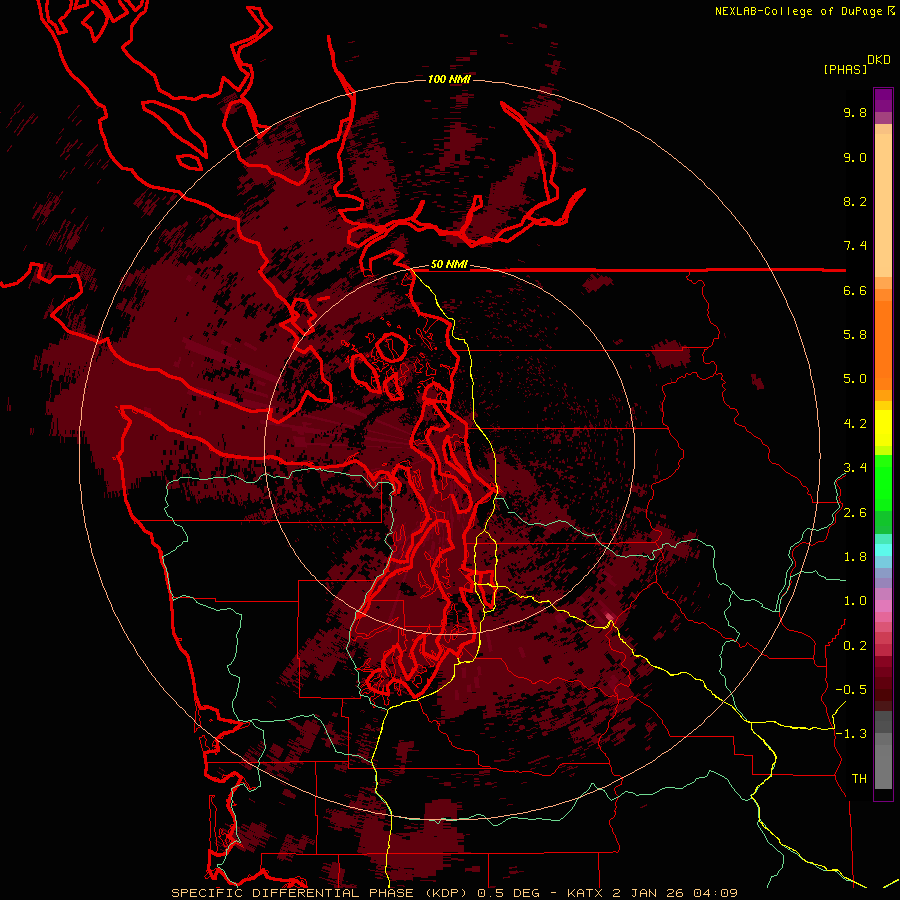Image resolution: width=900 pixels, height=900 pixels.
Task: Select the -0.5 scale label
Action: 851,690
